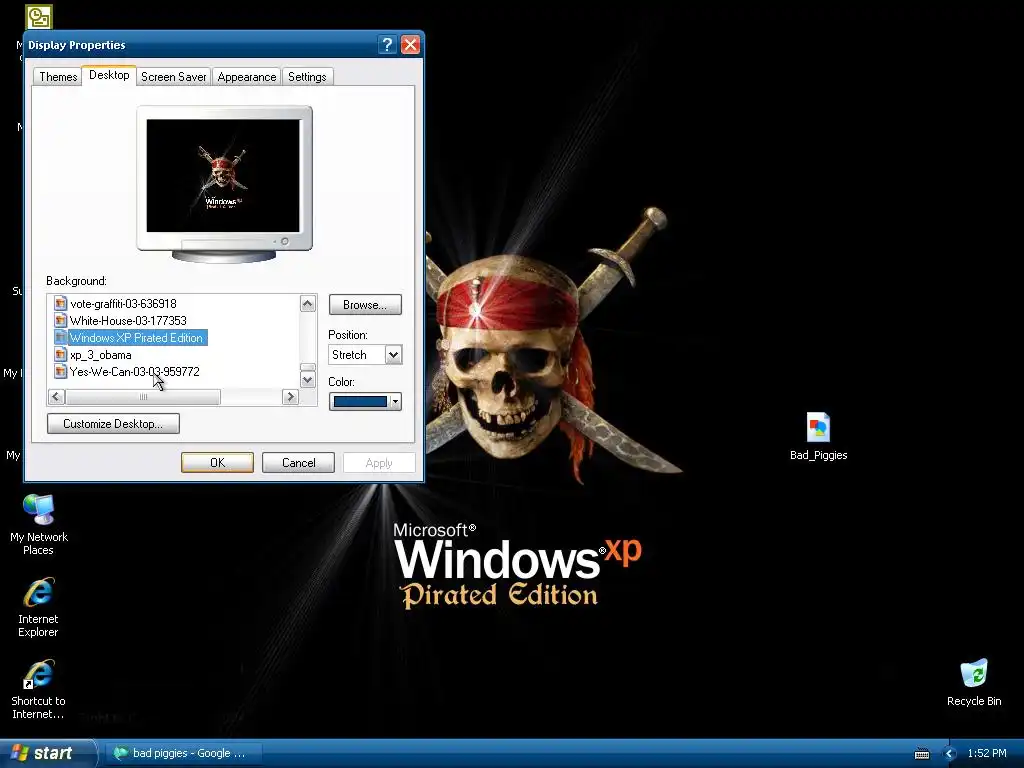This screenshot has width=1024, height=768.
Task: Click the icon beside Yes-We-Can-03-03-959772
Action: 61,372
